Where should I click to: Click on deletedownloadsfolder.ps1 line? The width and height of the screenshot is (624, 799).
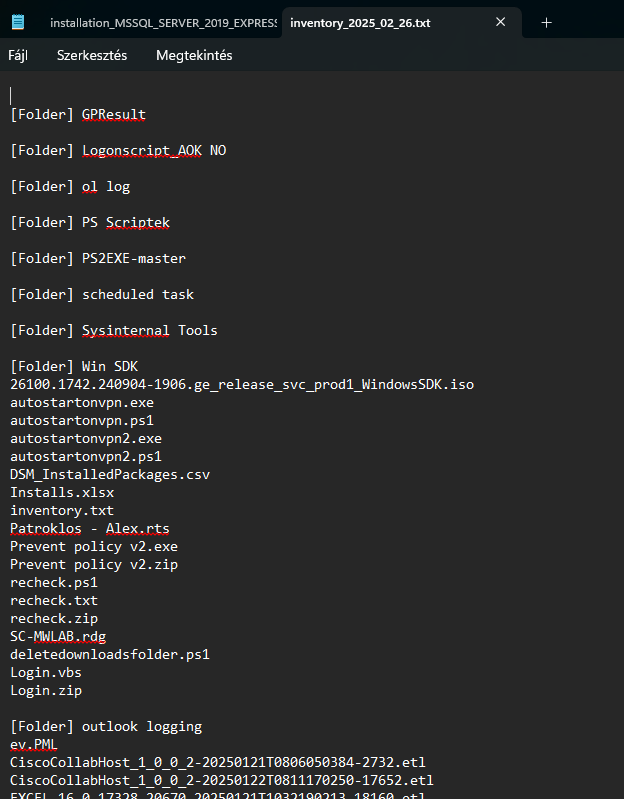tap(110, 654)
